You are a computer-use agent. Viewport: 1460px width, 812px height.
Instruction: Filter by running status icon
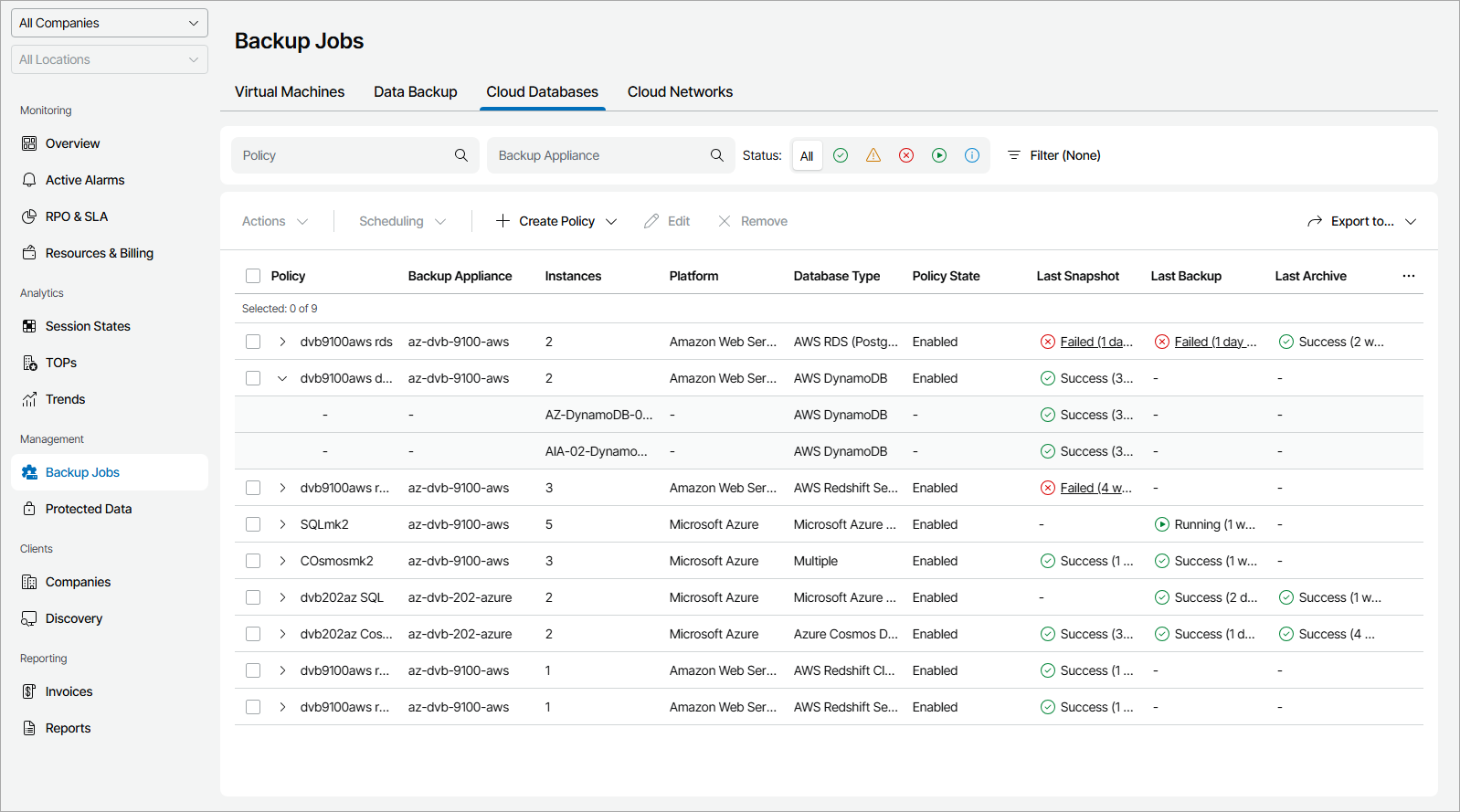939,155
